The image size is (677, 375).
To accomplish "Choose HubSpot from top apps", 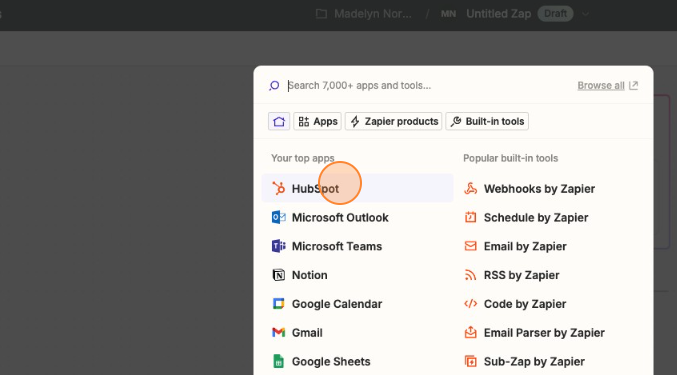I will coord(357,189).
